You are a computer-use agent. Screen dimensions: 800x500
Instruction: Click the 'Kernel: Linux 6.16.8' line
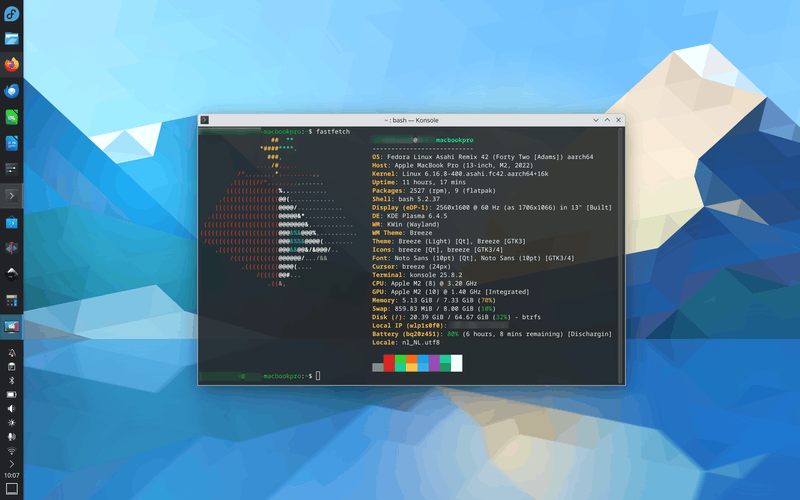pos(460,174)
